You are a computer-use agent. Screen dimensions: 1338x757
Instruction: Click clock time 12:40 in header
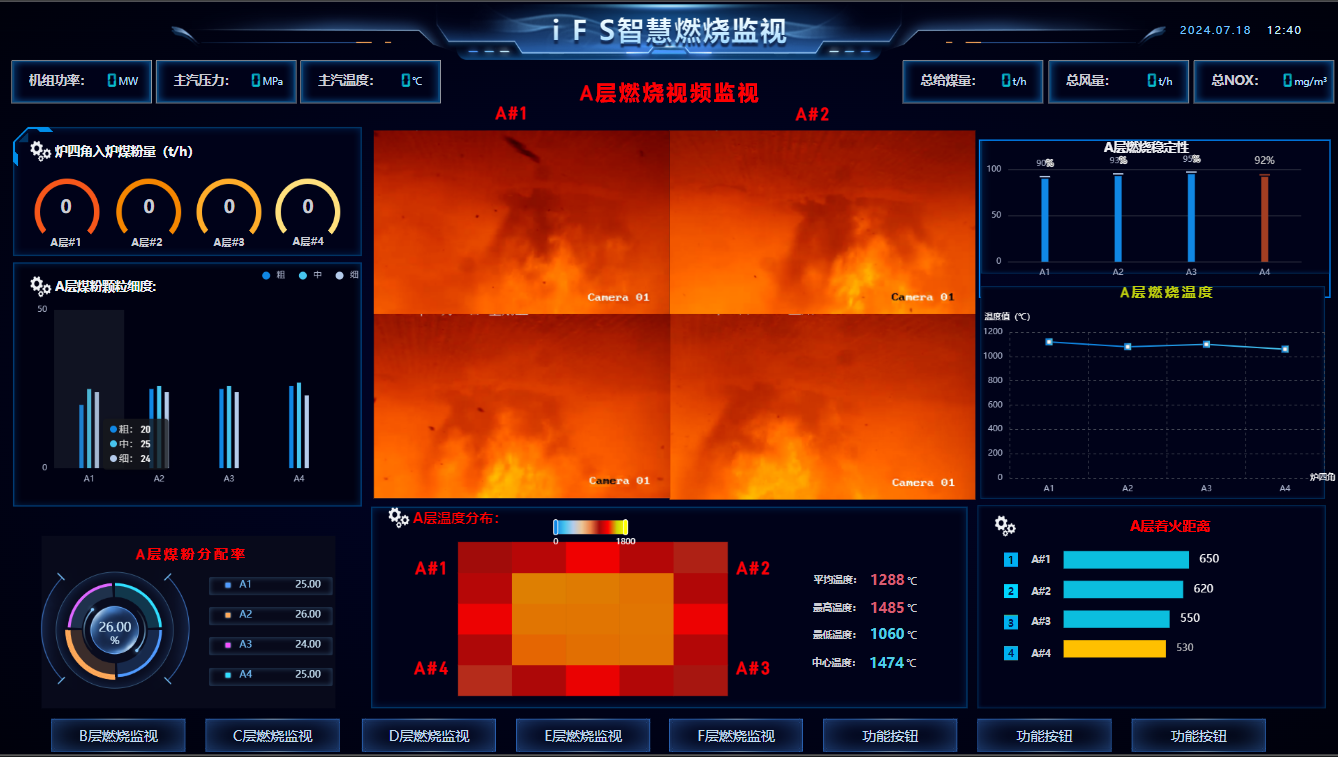tap(1284, 30)
